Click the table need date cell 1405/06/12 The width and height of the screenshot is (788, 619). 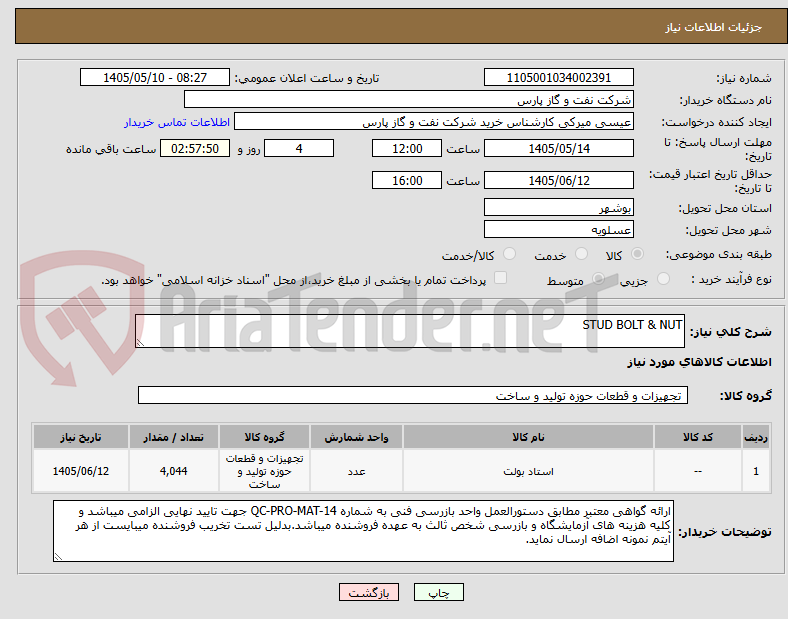(81, 471)
